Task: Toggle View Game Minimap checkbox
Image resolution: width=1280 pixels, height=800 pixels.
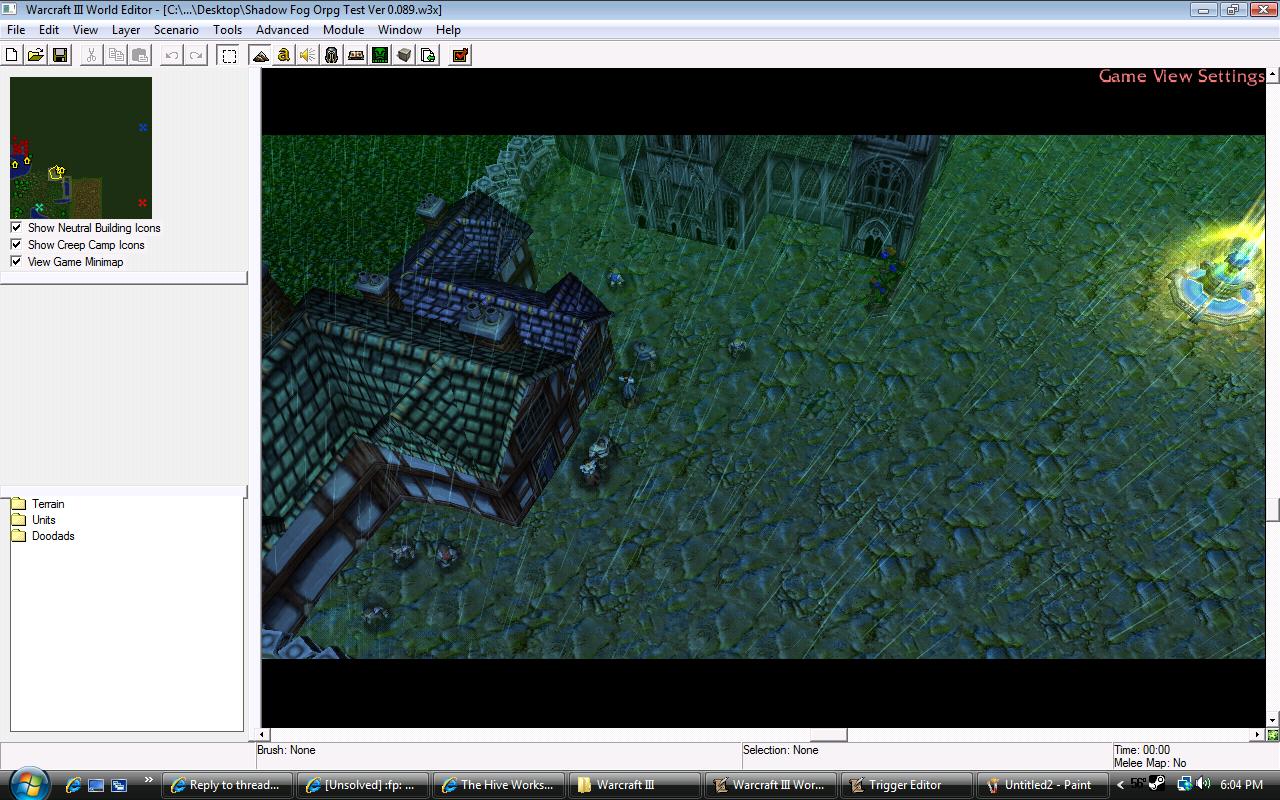Action: pos(16,261)
